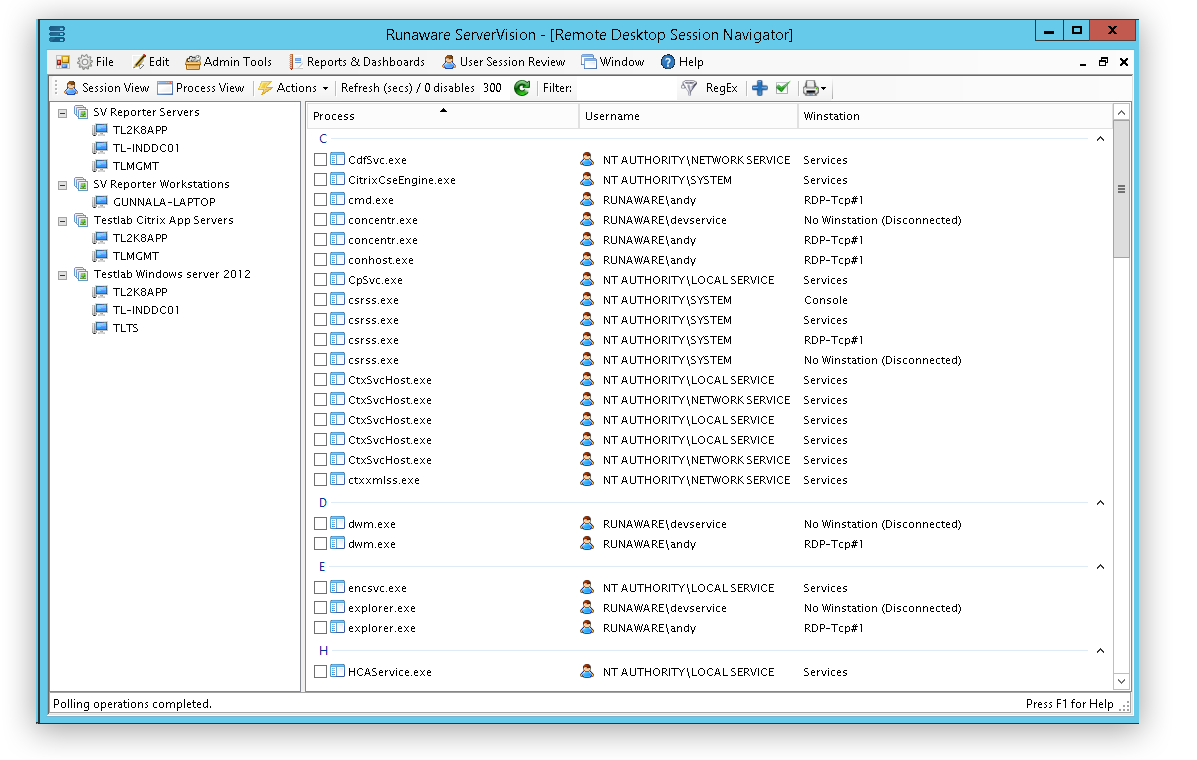Click the green refresh icon
Image resolution: width=1197 pixels, height=760 pixels.
click(x=522, y=89)
